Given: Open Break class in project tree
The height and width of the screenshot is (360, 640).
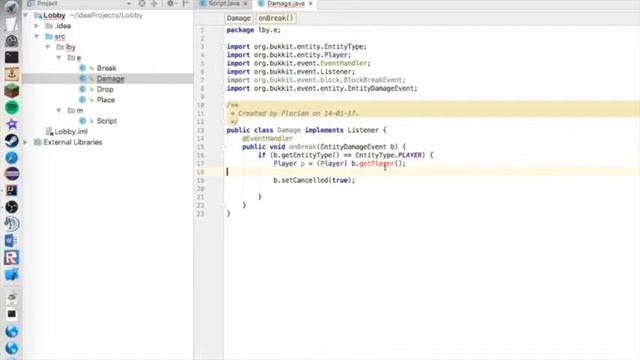Looking at the screenshot, I should click(x=107, y=68).
